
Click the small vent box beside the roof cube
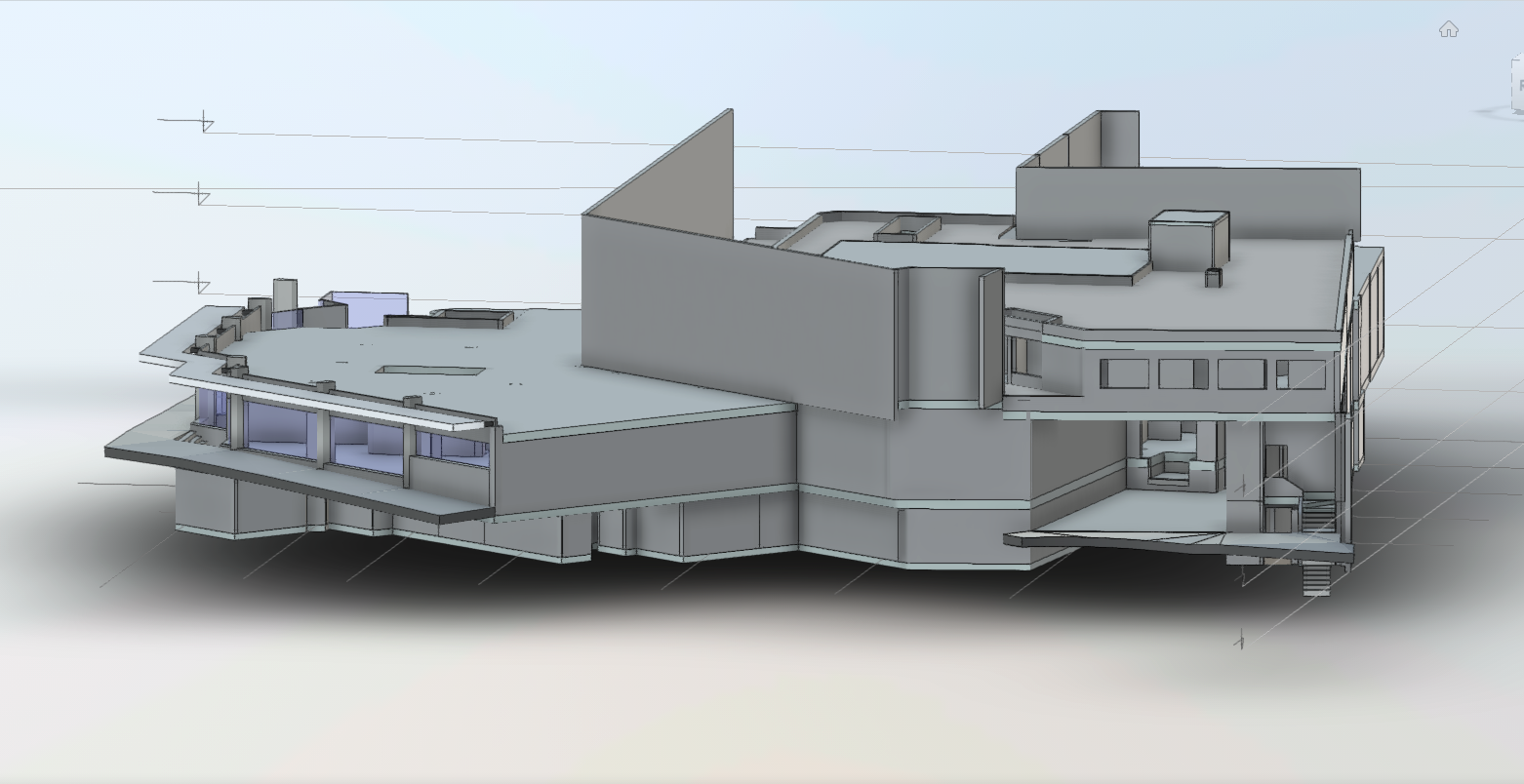point(1213,278)
